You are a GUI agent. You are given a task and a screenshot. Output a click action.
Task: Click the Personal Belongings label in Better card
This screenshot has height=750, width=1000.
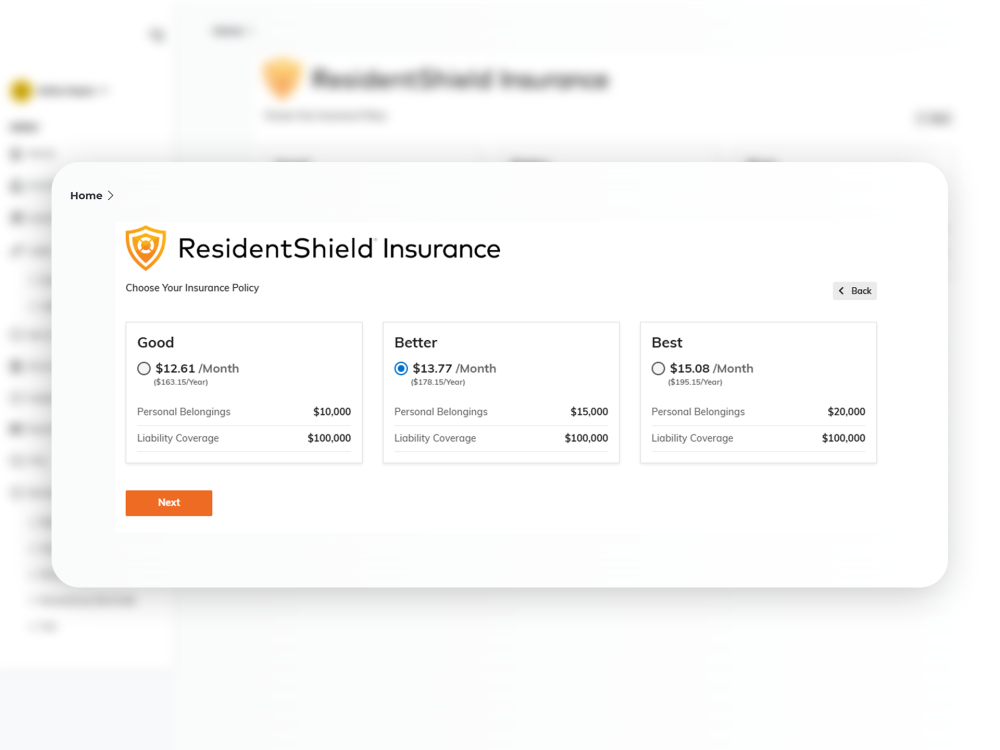tap(440, 411)
